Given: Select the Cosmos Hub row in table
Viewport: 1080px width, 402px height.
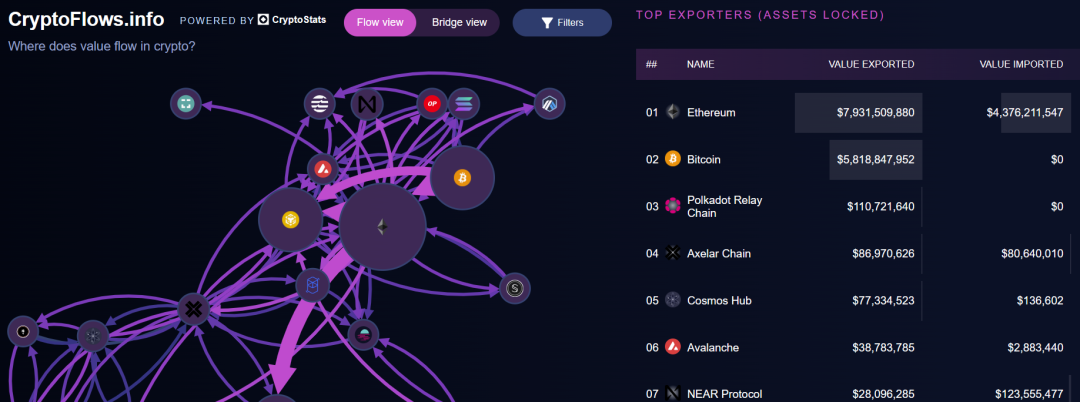Looking at the screenshot, I should pos(718,300).
